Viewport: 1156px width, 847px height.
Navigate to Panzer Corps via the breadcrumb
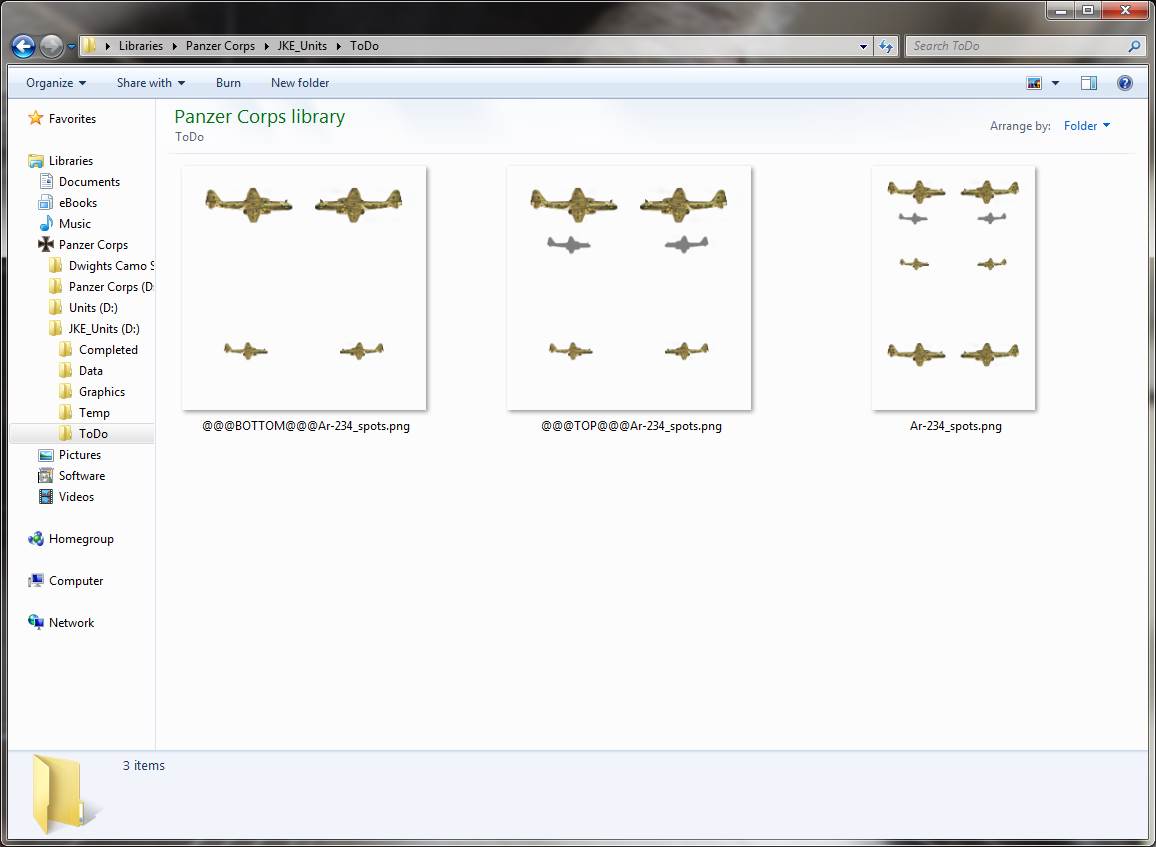221,45
